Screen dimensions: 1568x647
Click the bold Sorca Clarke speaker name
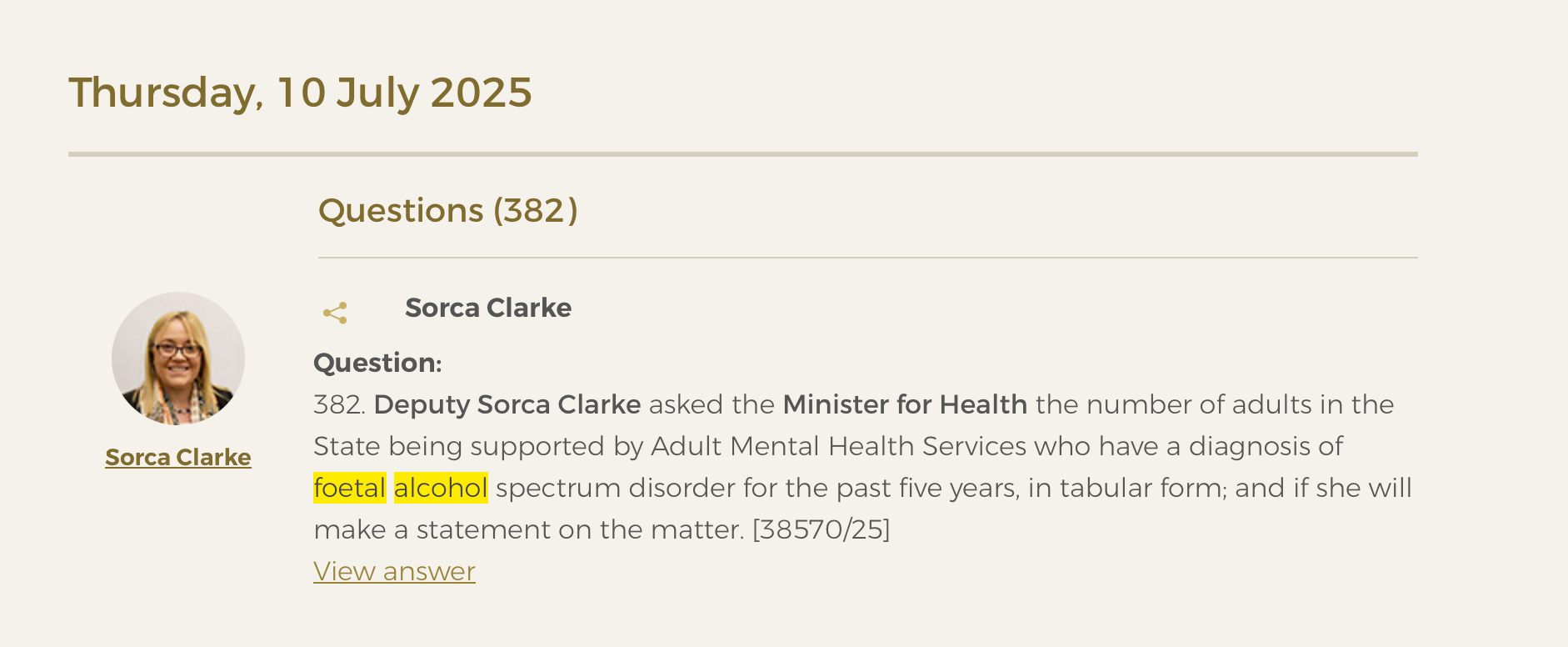pos(488,308)
